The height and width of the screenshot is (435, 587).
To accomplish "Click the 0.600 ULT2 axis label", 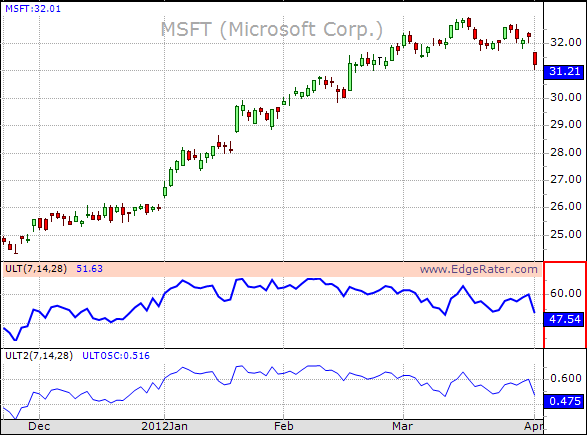I will (x=566, y=378).
